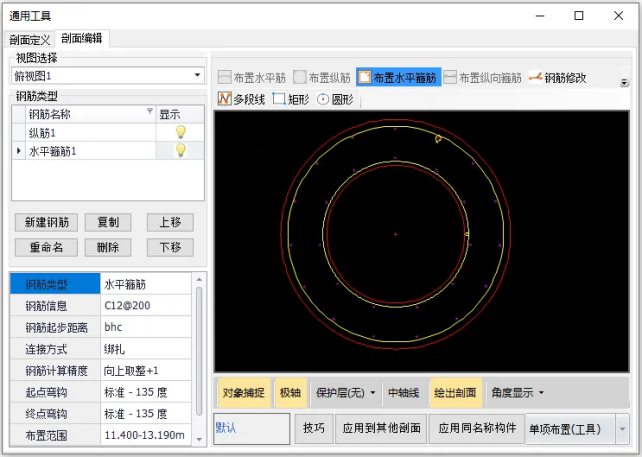Switch to 剖面定义 tab
The image size is (642, 457).
(29, 39)
